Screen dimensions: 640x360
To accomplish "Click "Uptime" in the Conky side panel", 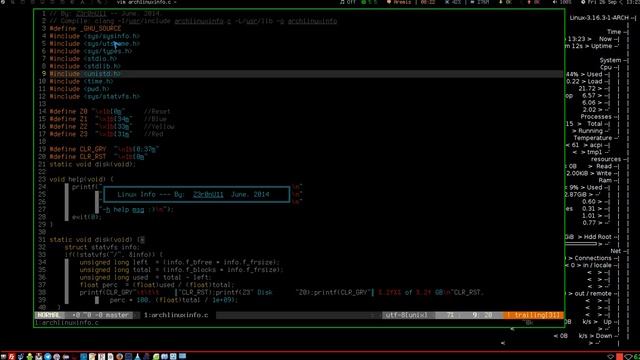I will click(x=601, y=46).
